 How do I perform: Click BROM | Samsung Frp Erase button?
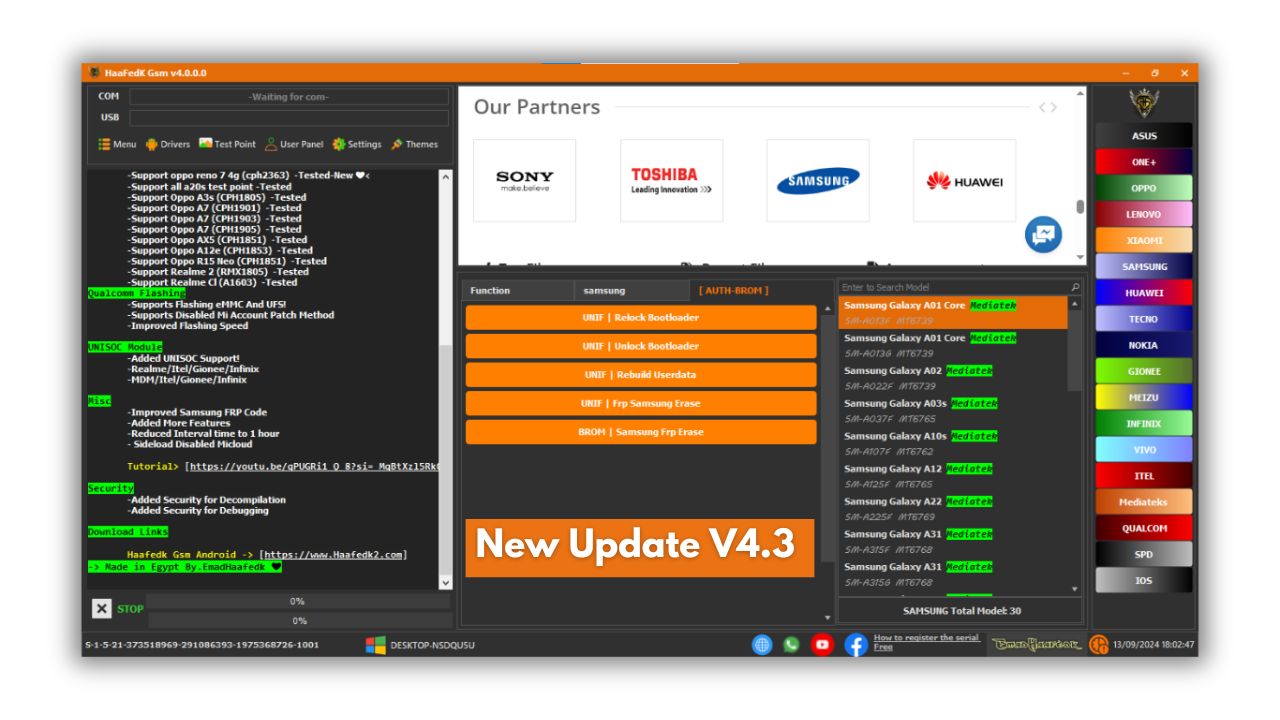click(641, 432)
